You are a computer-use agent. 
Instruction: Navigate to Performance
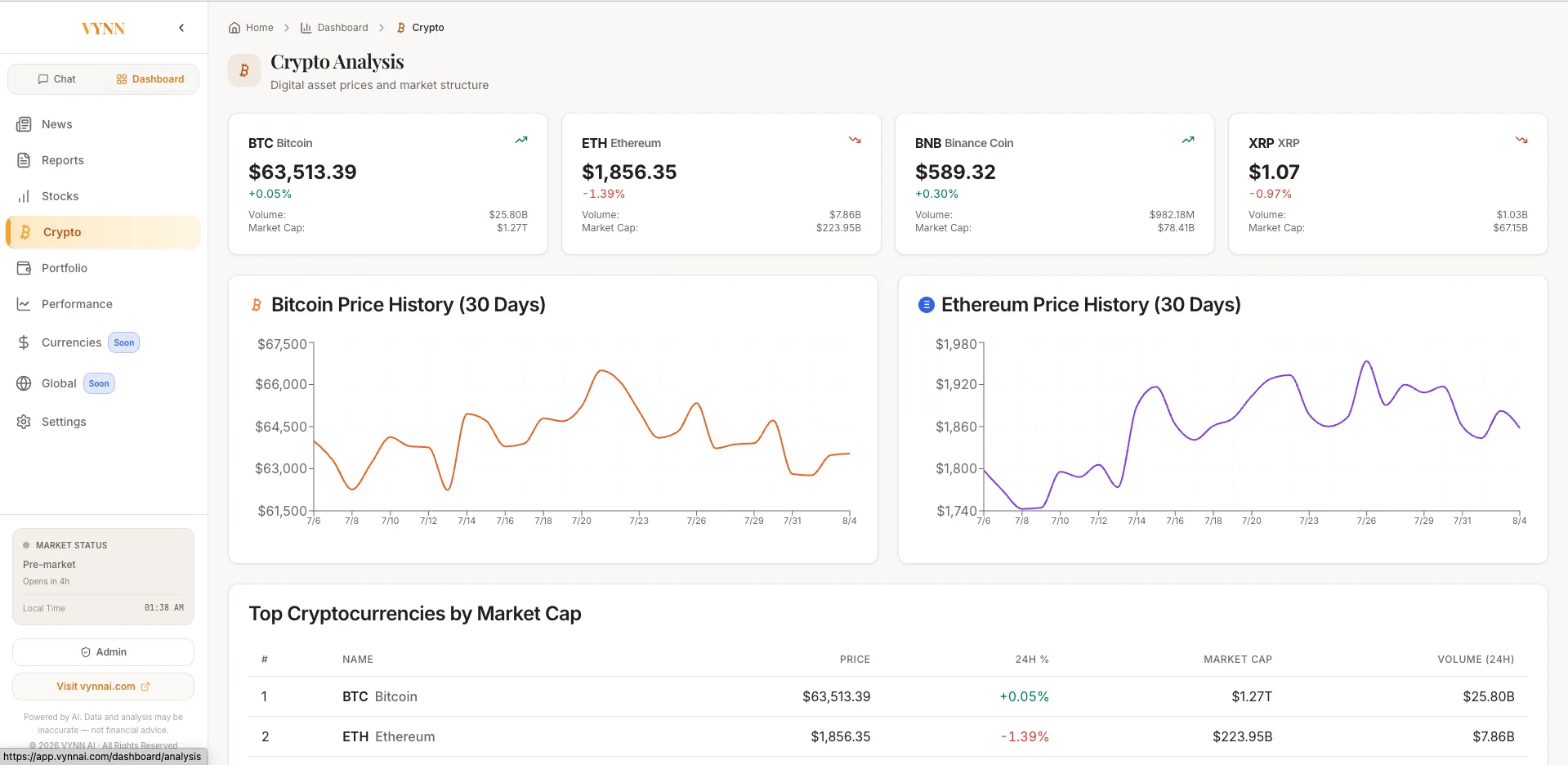click(103, 304)
